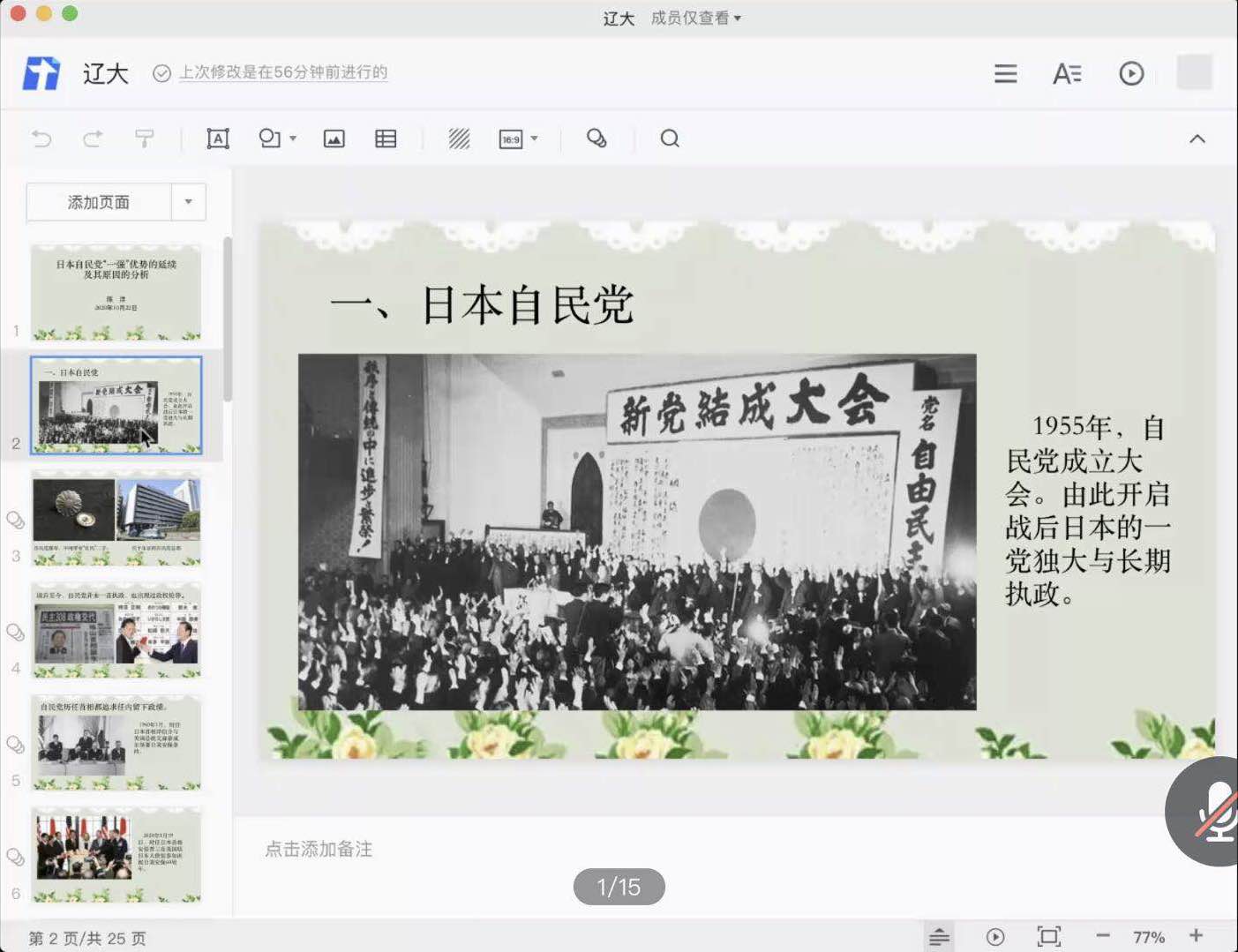Insert an image
Viewport: 1238px width, 952px height.
pyautogui.click(x=334, y=139)
